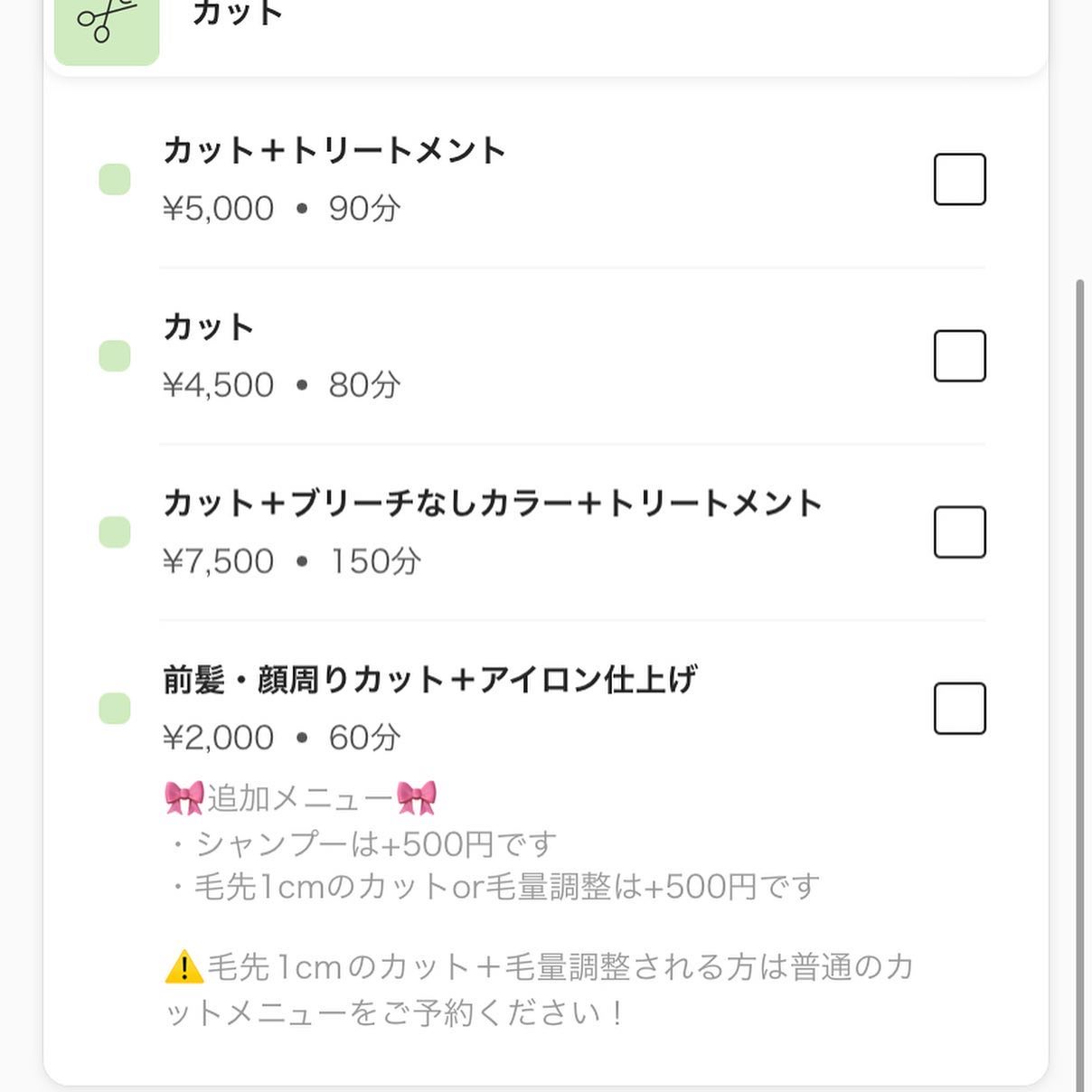Click the warning triangle icon
Screen dimensions: 1092x1092
[184, 967]
